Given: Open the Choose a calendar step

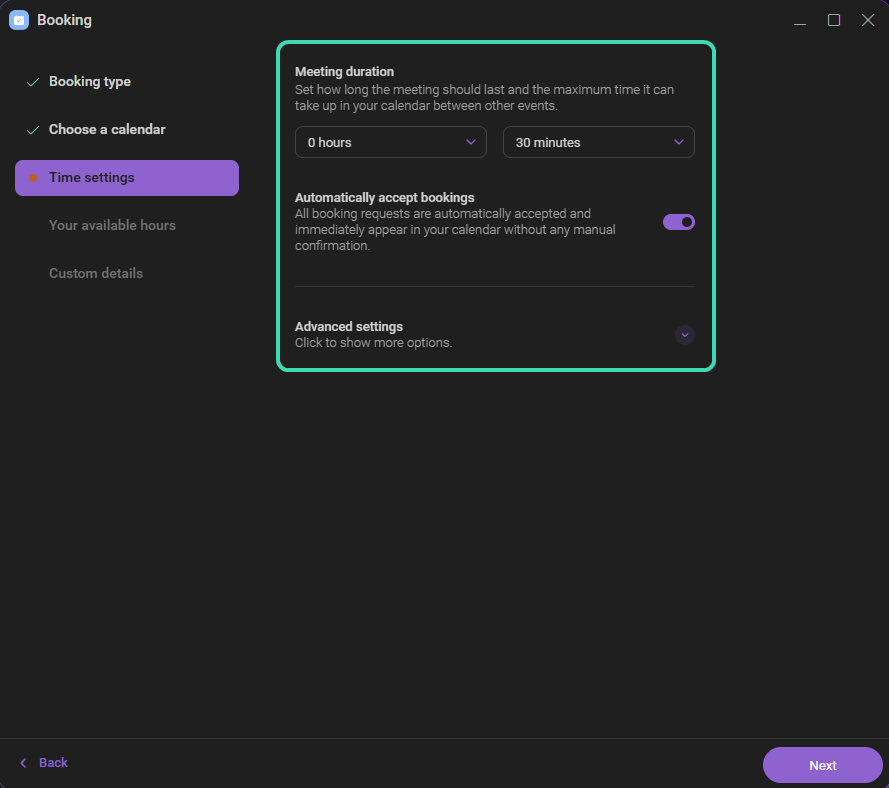Looking at the screenshot, I should point(107,129).
